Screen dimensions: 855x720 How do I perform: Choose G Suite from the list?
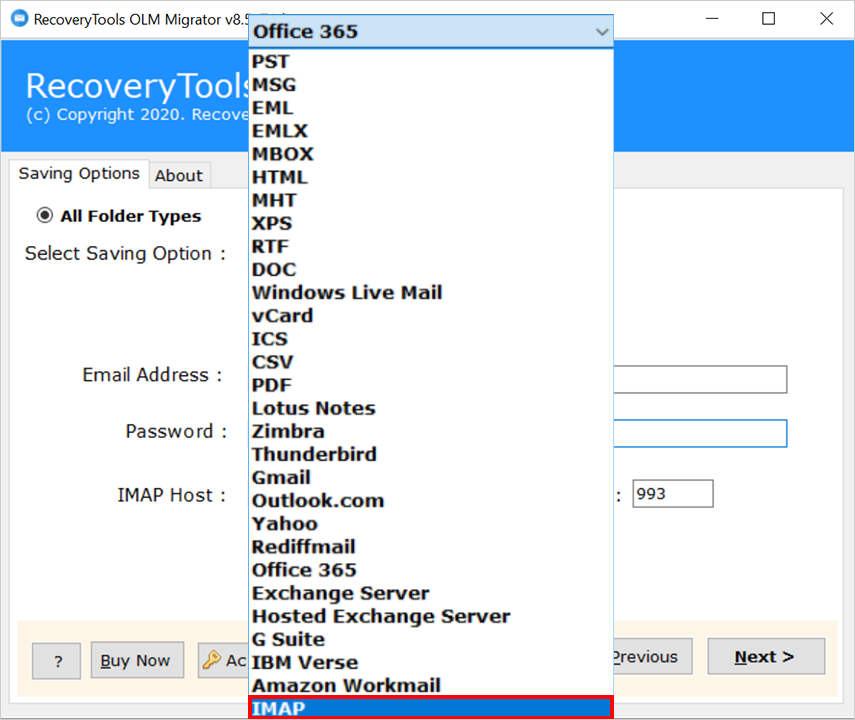pyautogui.click(x=431, y=639)
